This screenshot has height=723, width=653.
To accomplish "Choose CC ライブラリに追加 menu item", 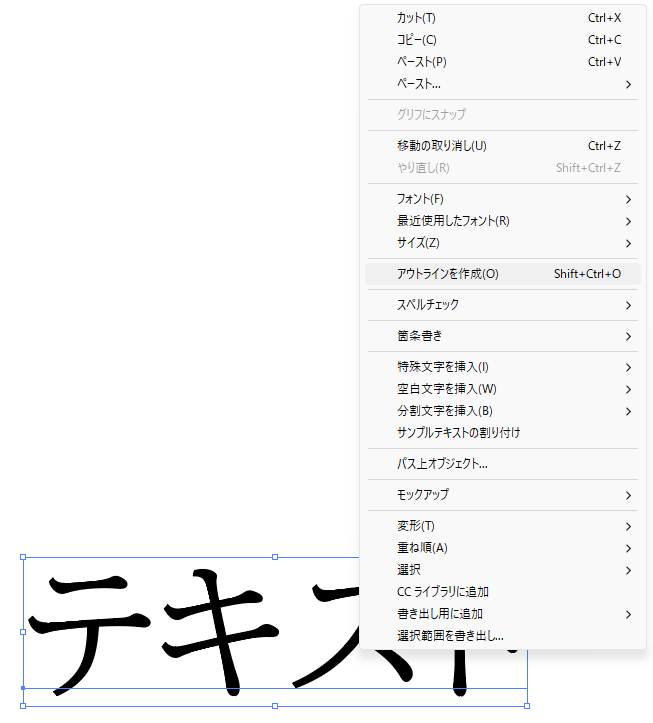I will (x=442, y=592).
